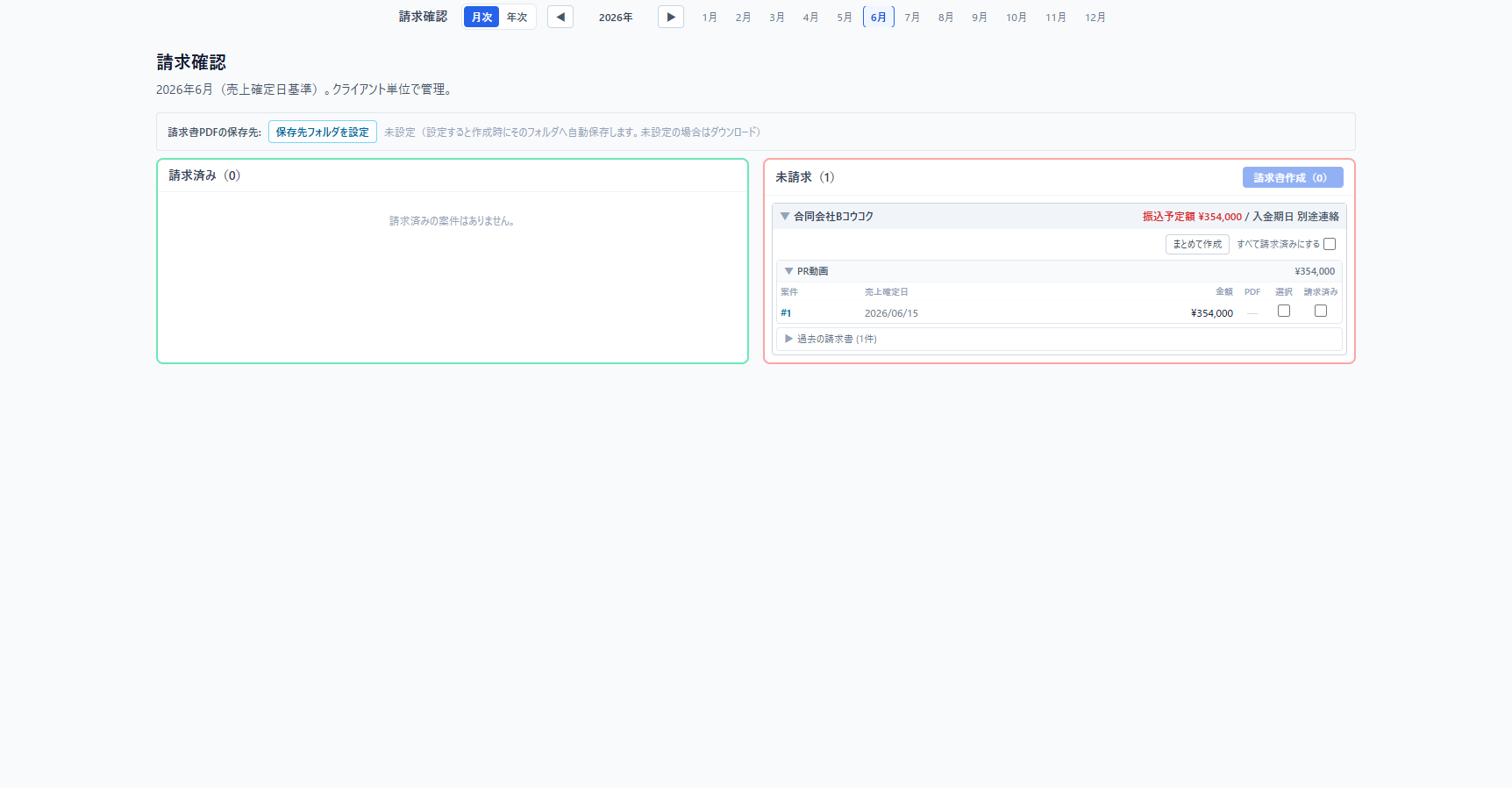This screenshot has height=788, width=1512.
Task: Select the 5月 month tab
Action: coord(845,17)
